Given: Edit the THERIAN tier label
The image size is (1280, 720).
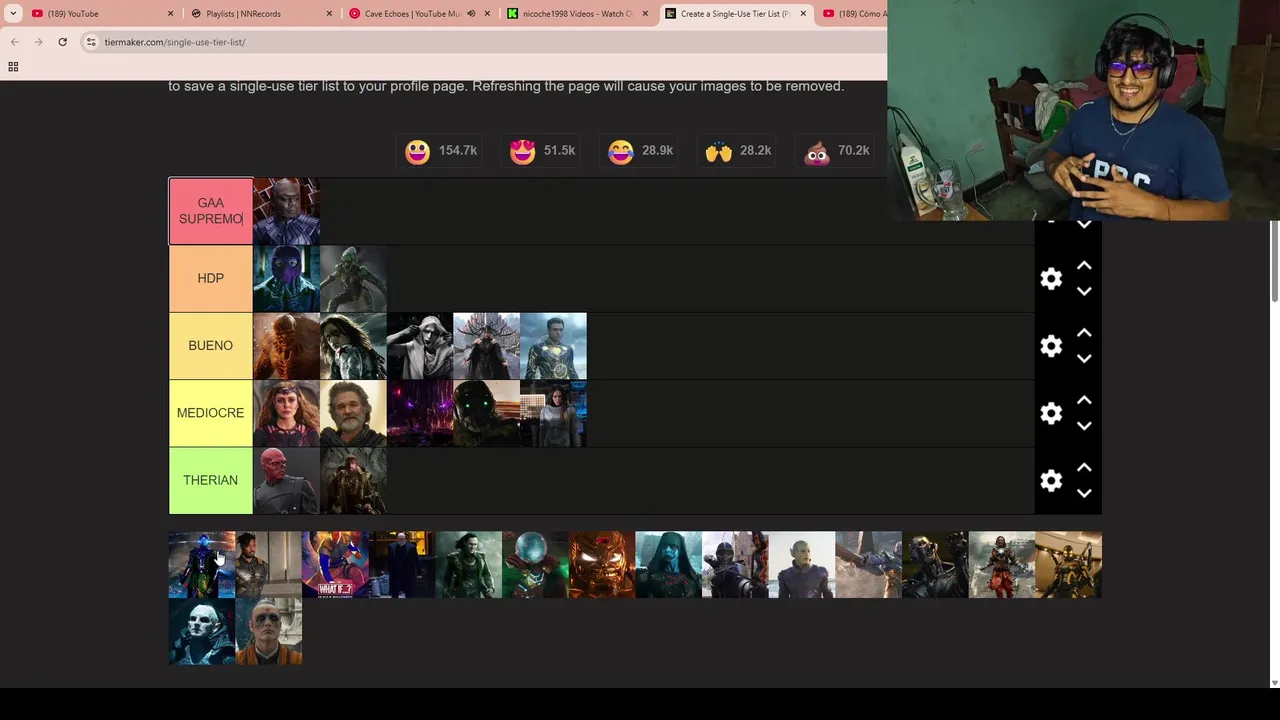Looking at the screenshot, I should point(211,481).
